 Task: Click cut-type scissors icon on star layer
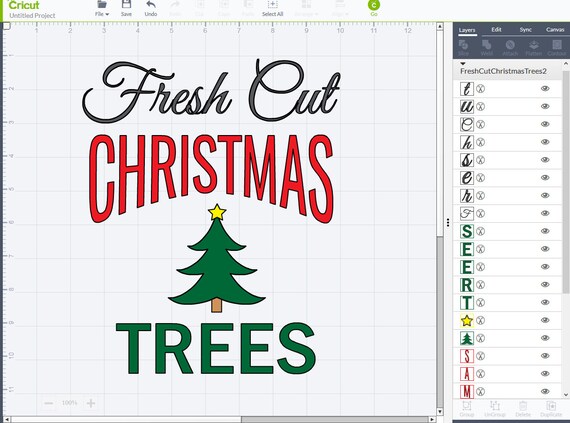[x=481, y=320]
